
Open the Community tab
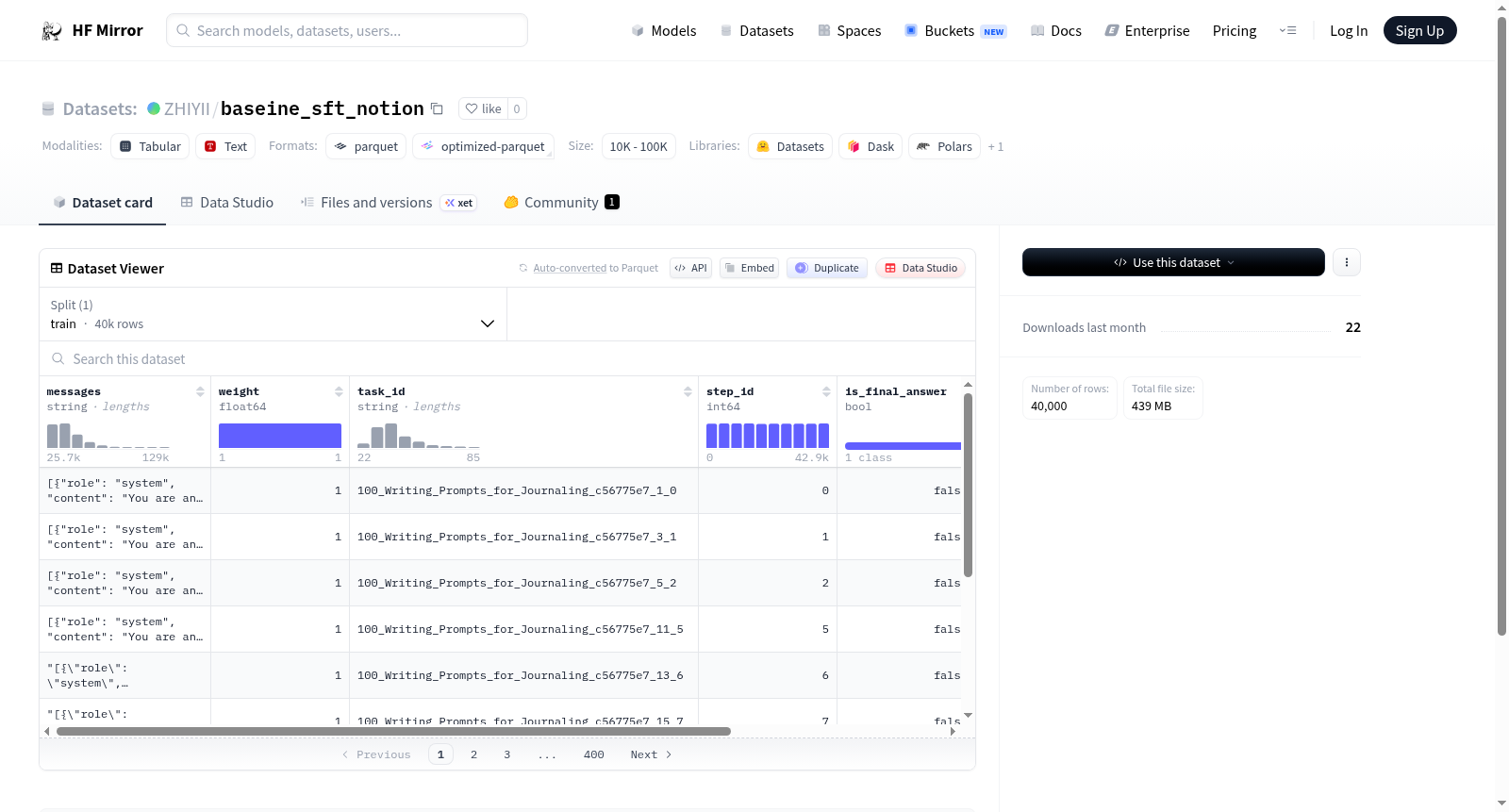[x=561, y=203]
